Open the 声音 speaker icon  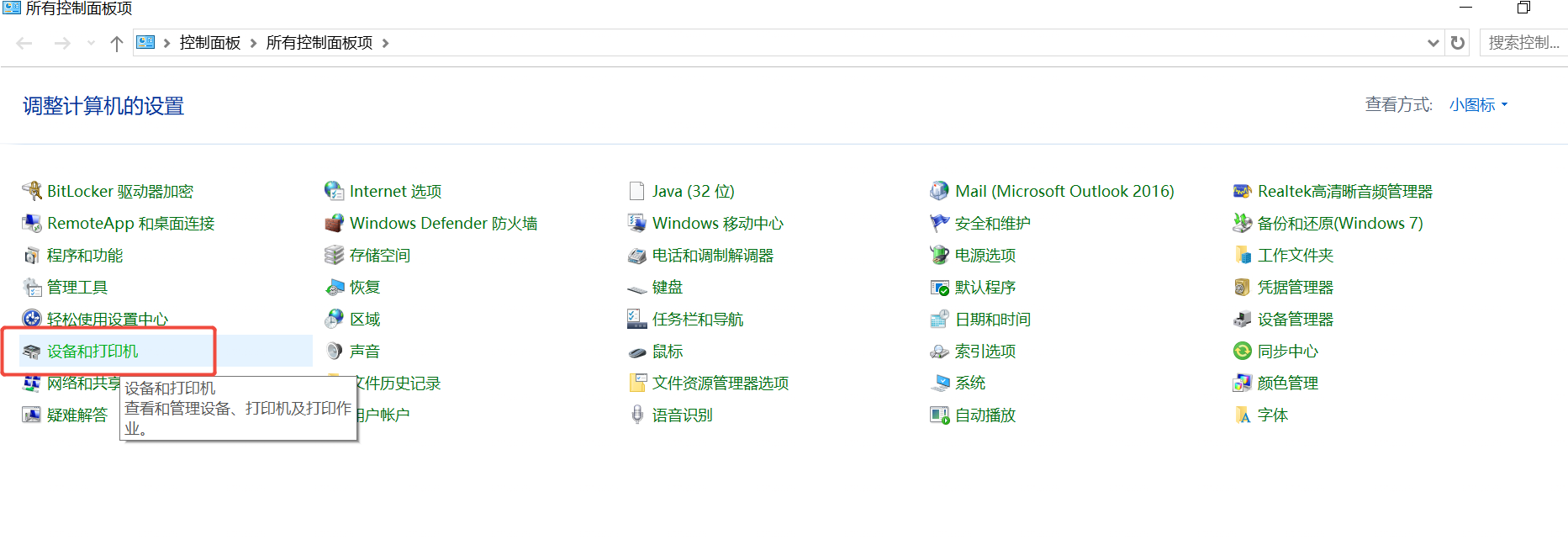click(335, 351)
